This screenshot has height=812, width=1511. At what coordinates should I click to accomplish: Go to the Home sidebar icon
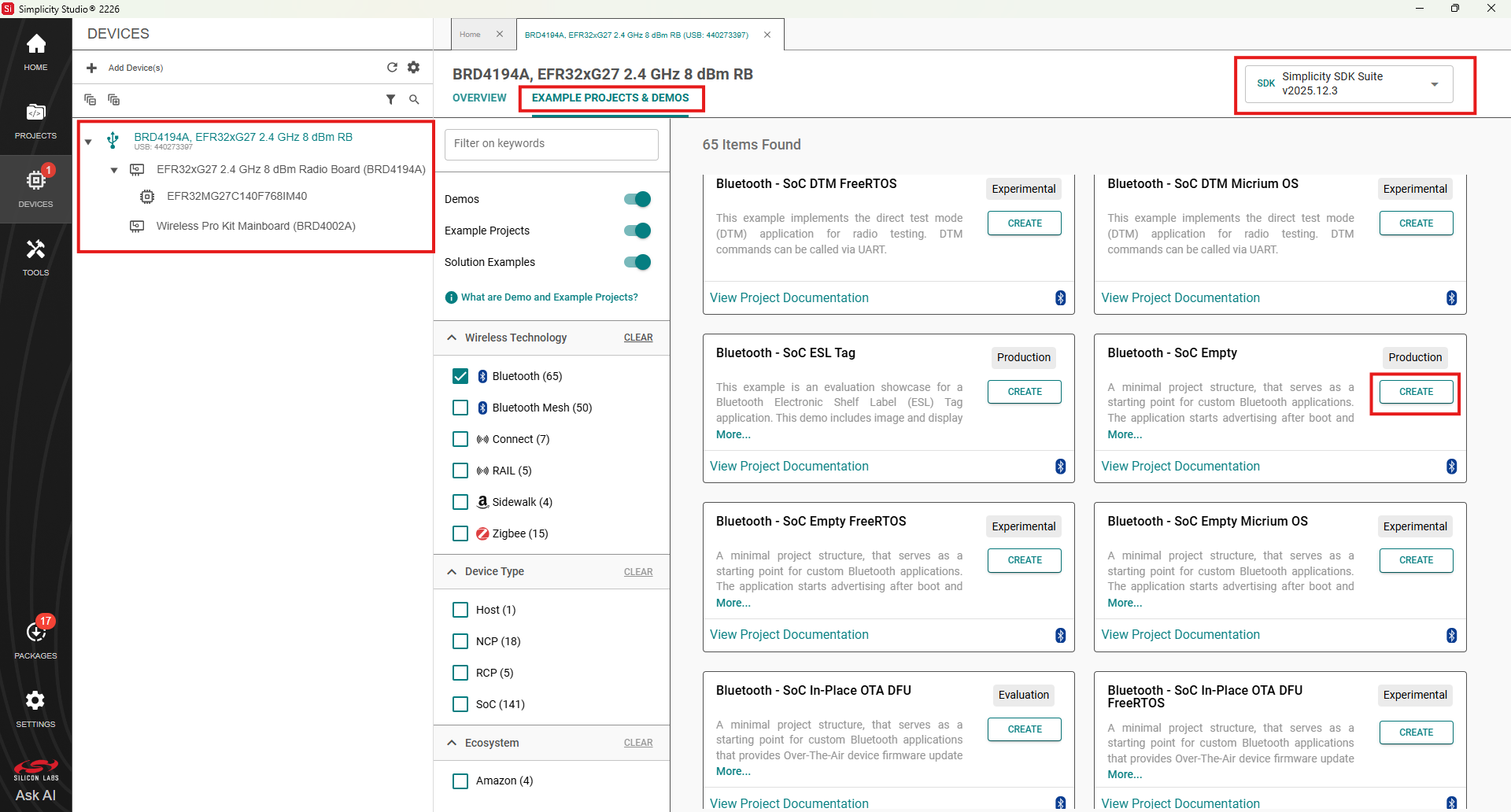tap(35, 52)
